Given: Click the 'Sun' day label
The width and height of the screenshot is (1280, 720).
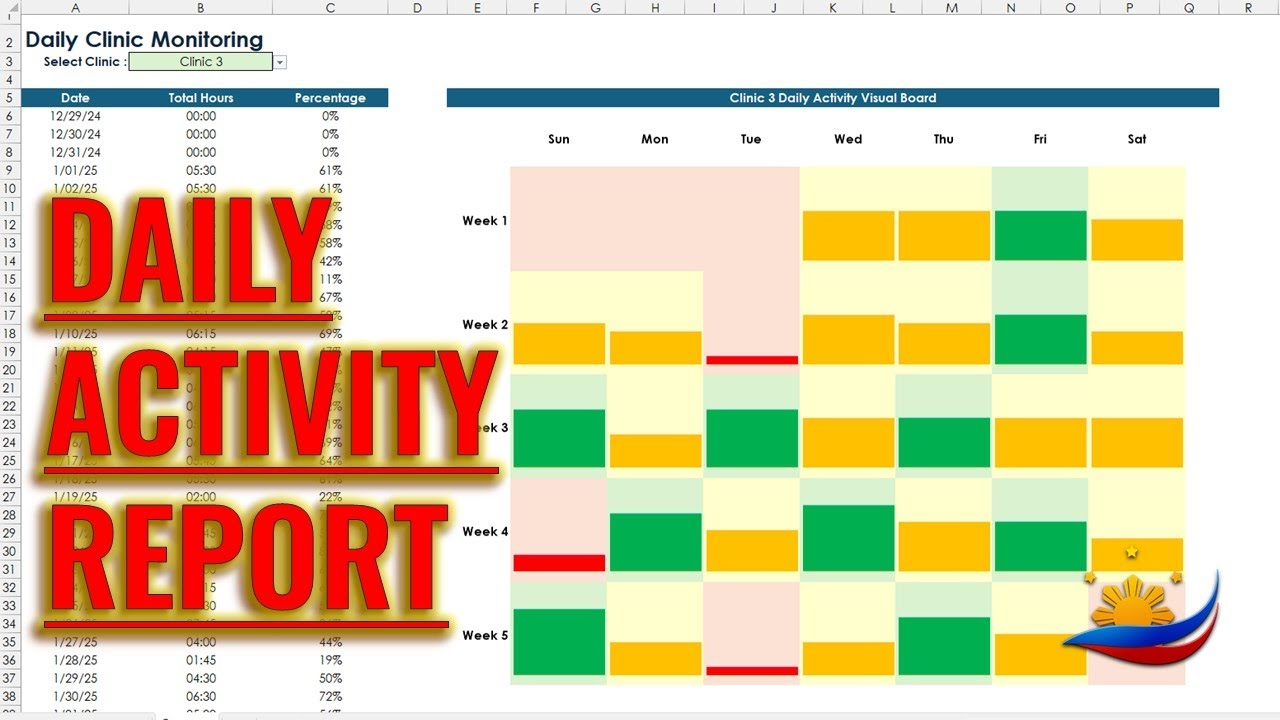Looking at the screenshot, I should pos(559,139).
